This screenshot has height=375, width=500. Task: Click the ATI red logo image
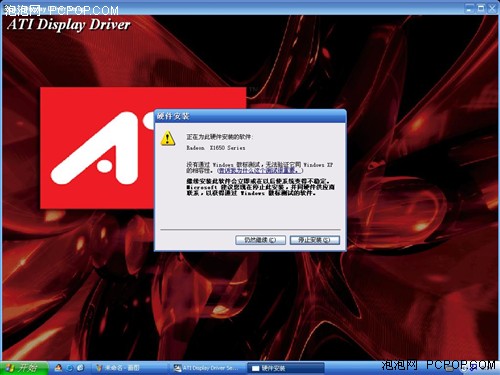tap(97, 148)
